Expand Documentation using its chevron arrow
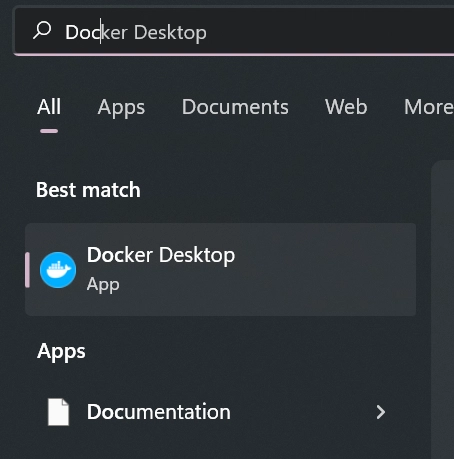Image resolution: width=454 pixels, height=459 pixels. (380, 412)
